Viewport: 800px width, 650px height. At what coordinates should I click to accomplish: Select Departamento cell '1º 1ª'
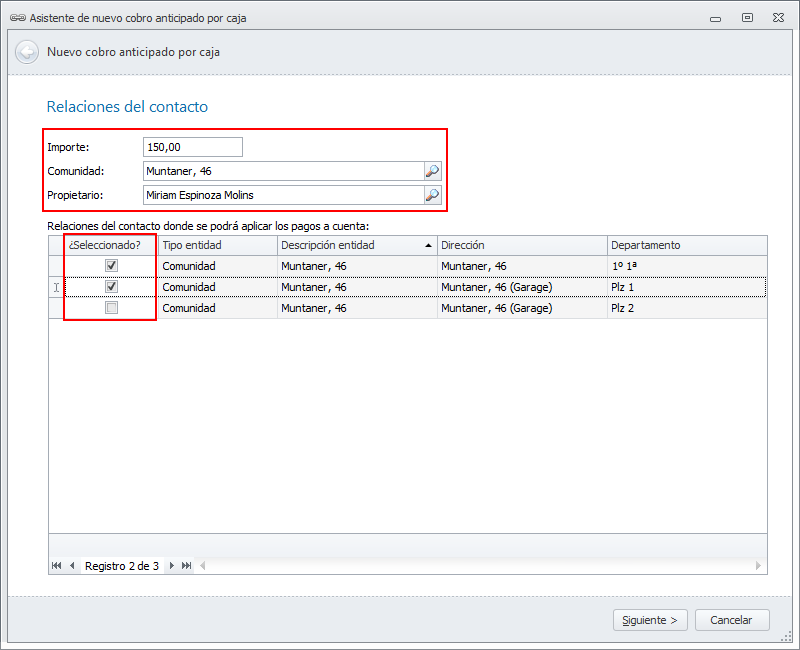coord(687,266)
